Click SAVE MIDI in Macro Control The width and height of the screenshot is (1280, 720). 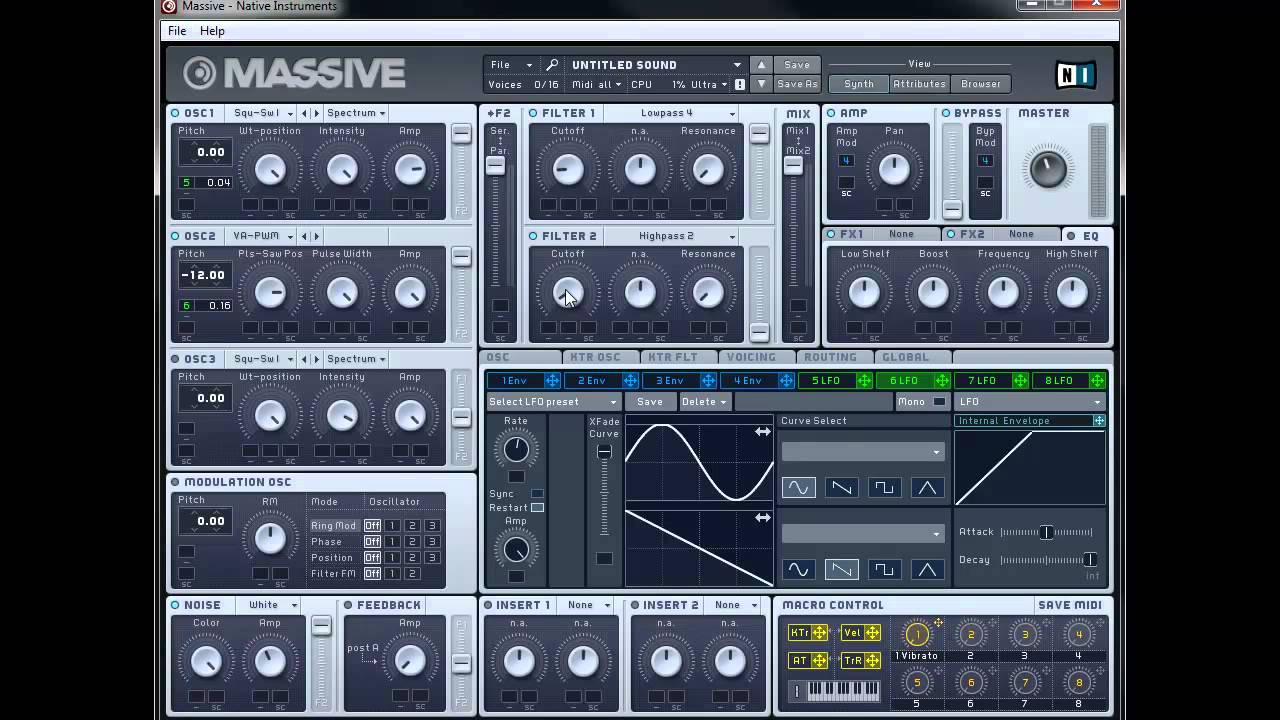coord(1069,605)
